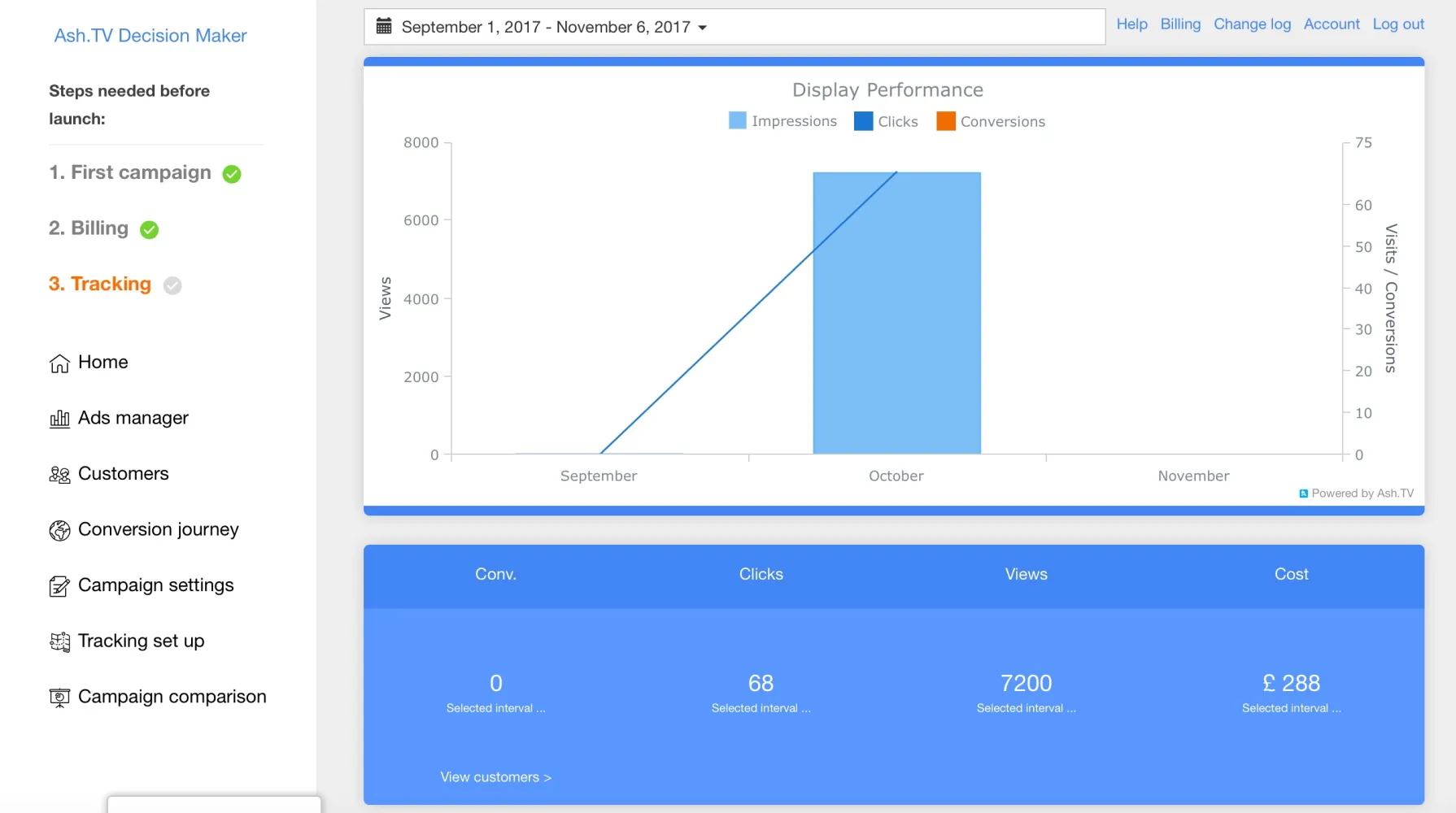Screen dimensions: 1456x813
Task: Click the green check beside Billing
Action: pos(149,230)
